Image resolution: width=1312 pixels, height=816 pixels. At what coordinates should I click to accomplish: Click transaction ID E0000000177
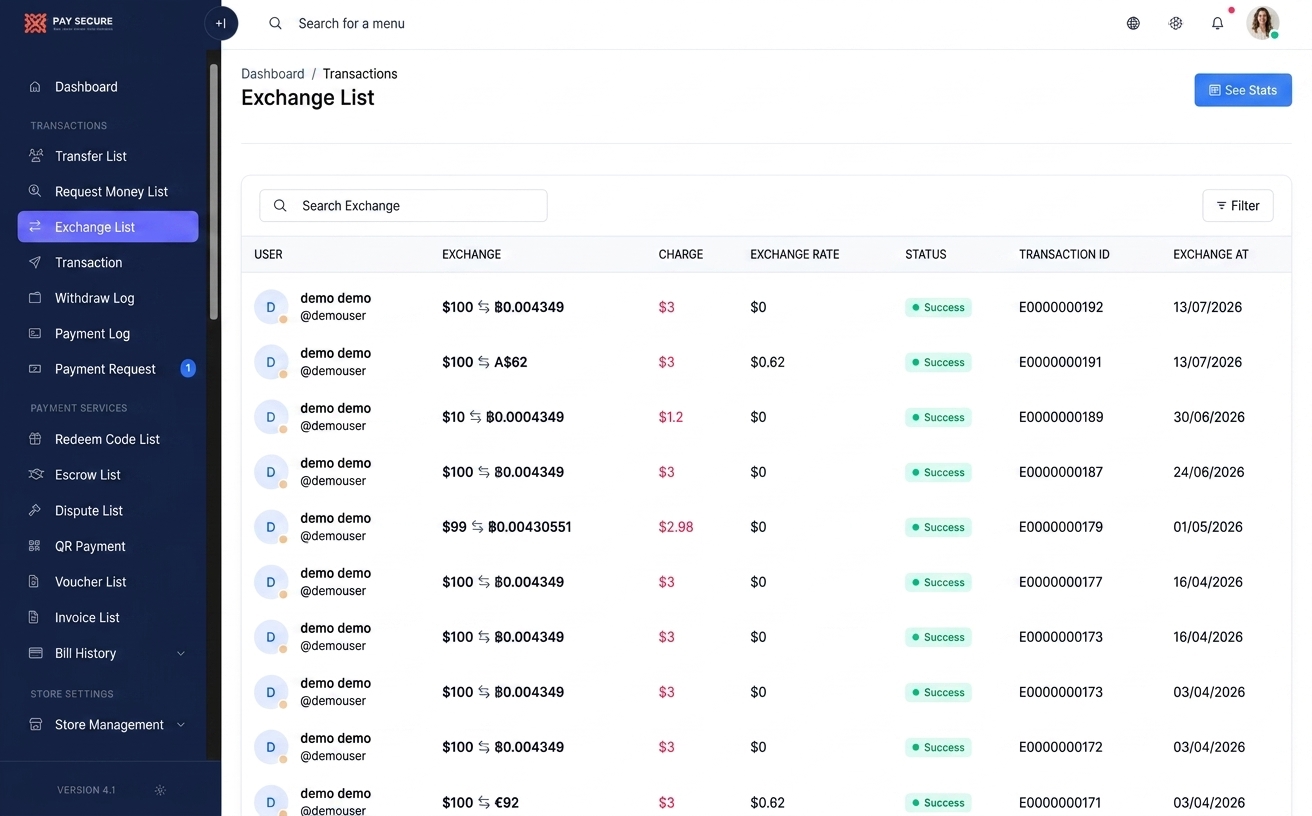(1061, 582)
